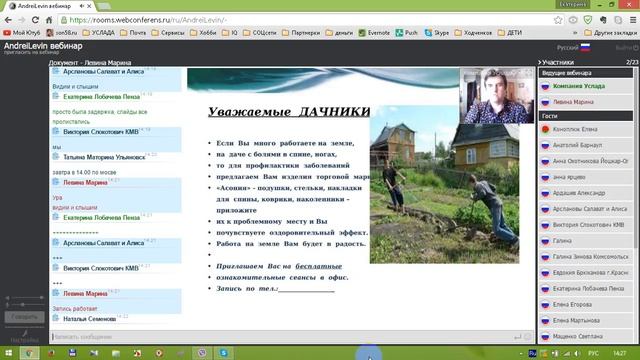
Task: Expand the ДЕТИ bookmarks folder
Action: [510, 33]
